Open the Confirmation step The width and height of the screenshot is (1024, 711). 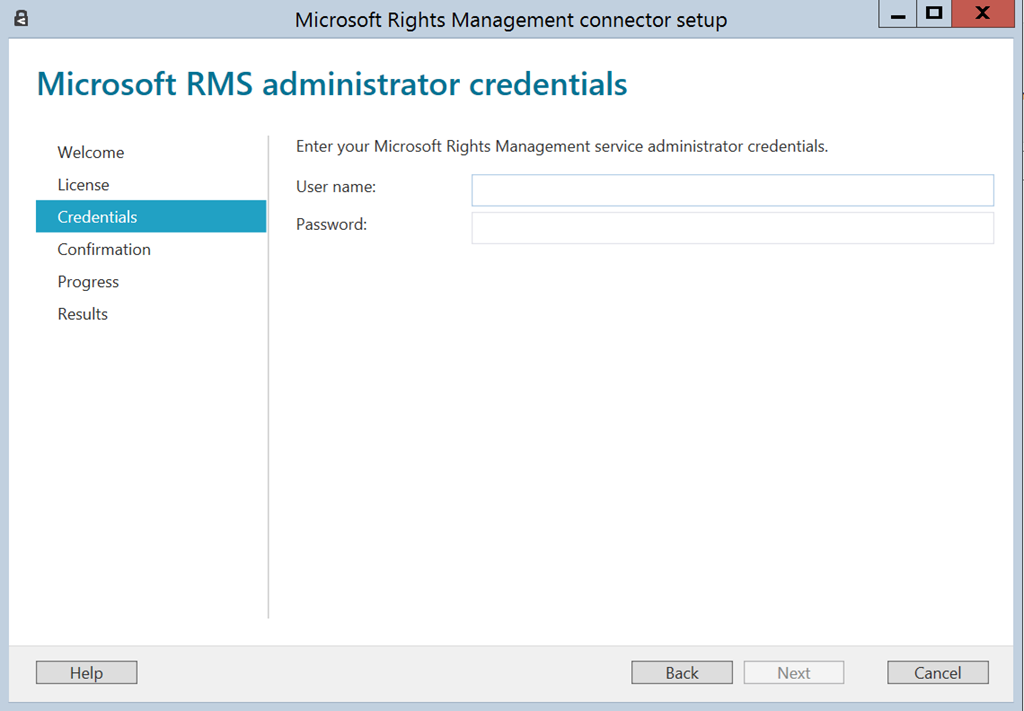(104, 250)
